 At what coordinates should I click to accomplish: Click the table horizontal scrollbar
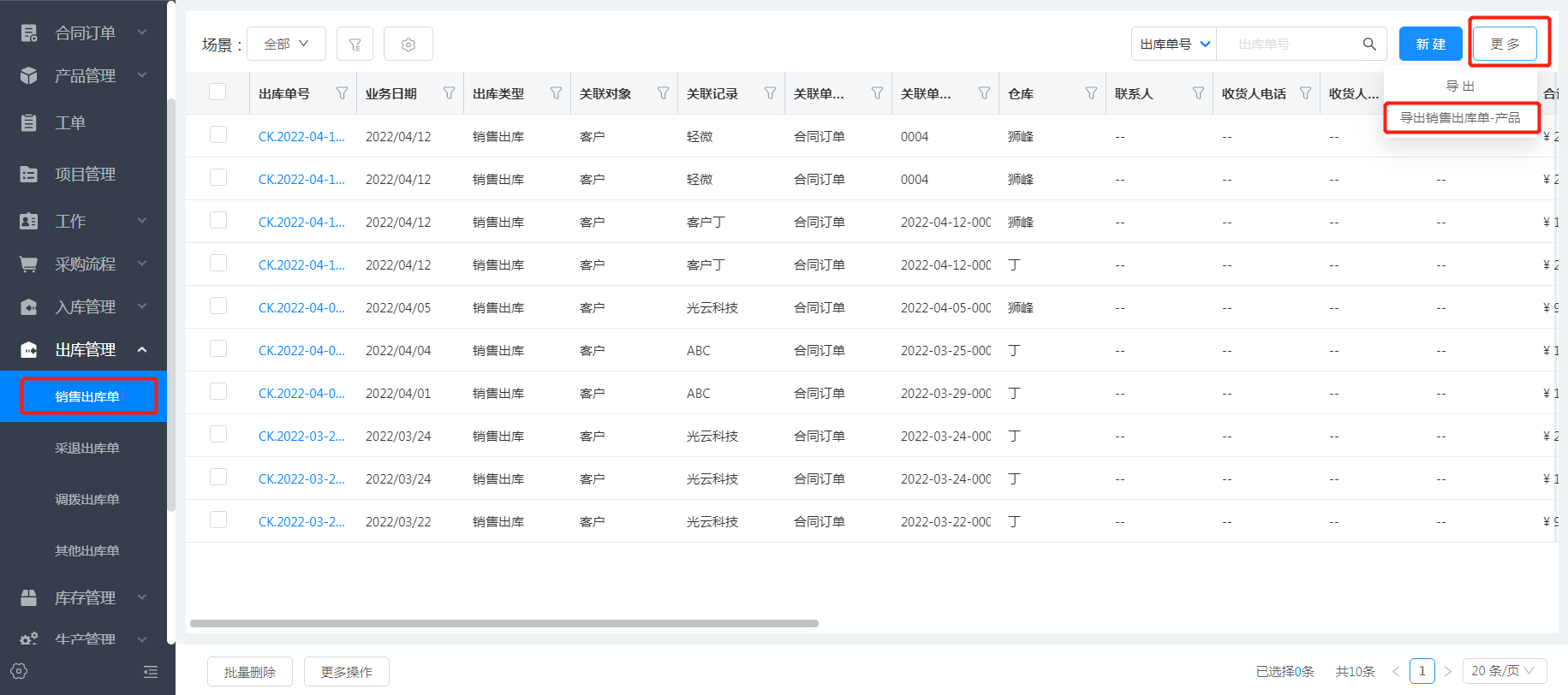(504, 624)
